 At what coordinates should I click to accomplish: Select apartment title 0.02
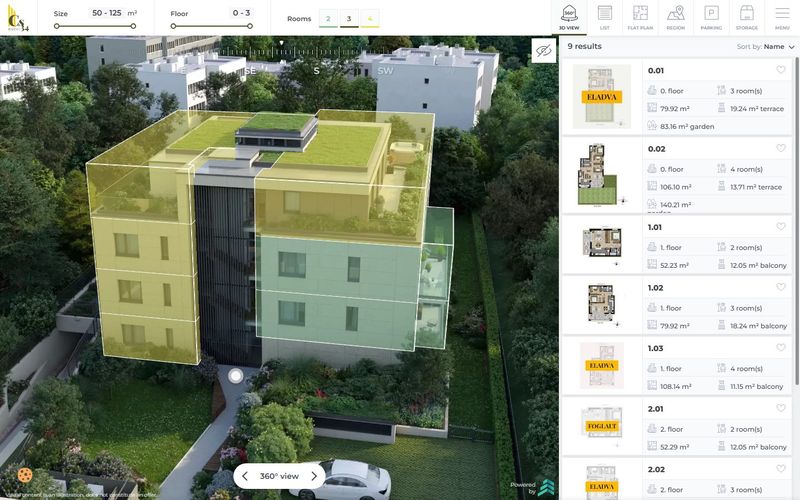click(x=657, y=149)
